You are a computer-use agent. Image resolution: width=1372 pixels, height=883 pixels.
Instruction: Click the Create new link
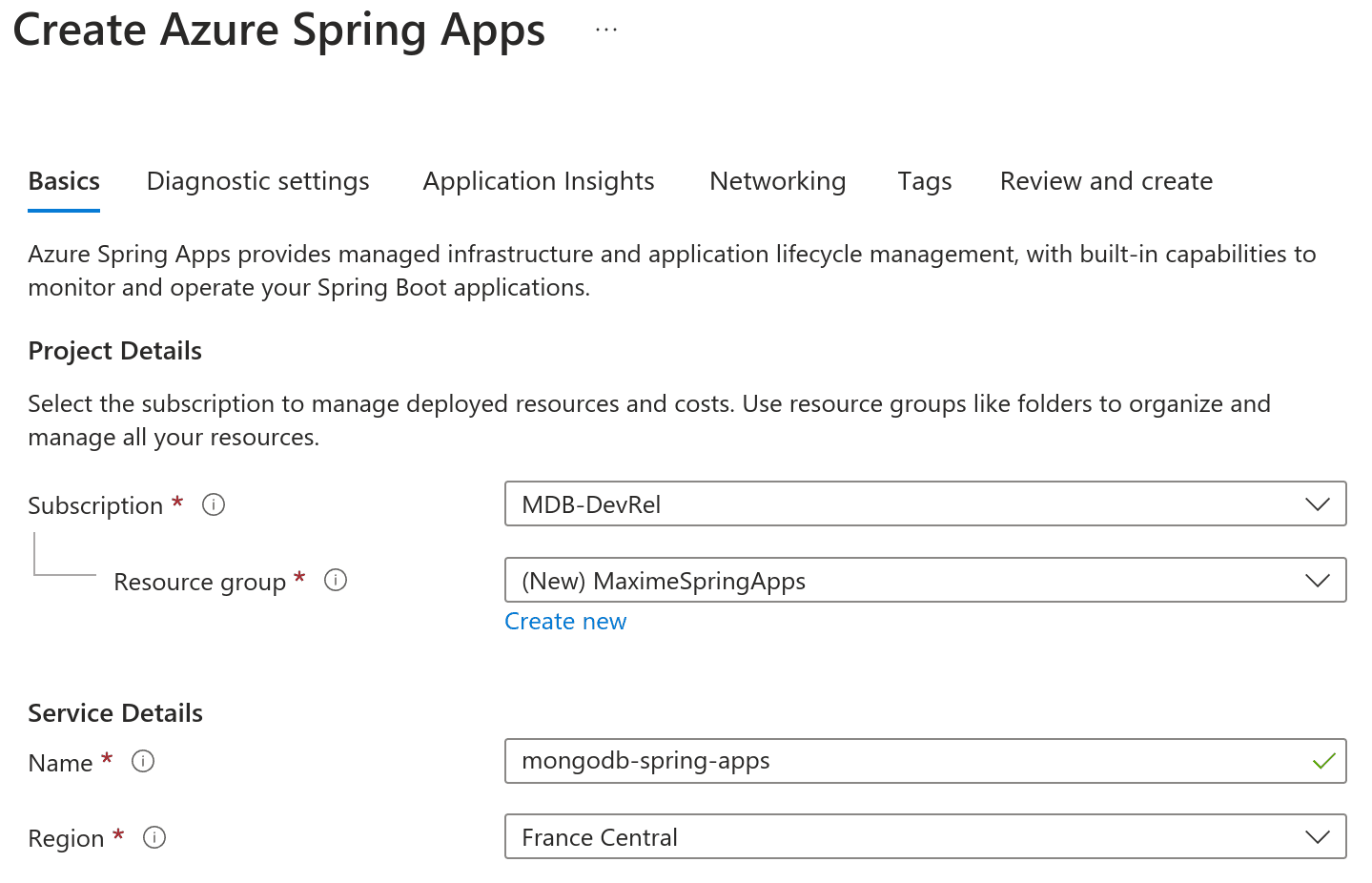(565, 622)
